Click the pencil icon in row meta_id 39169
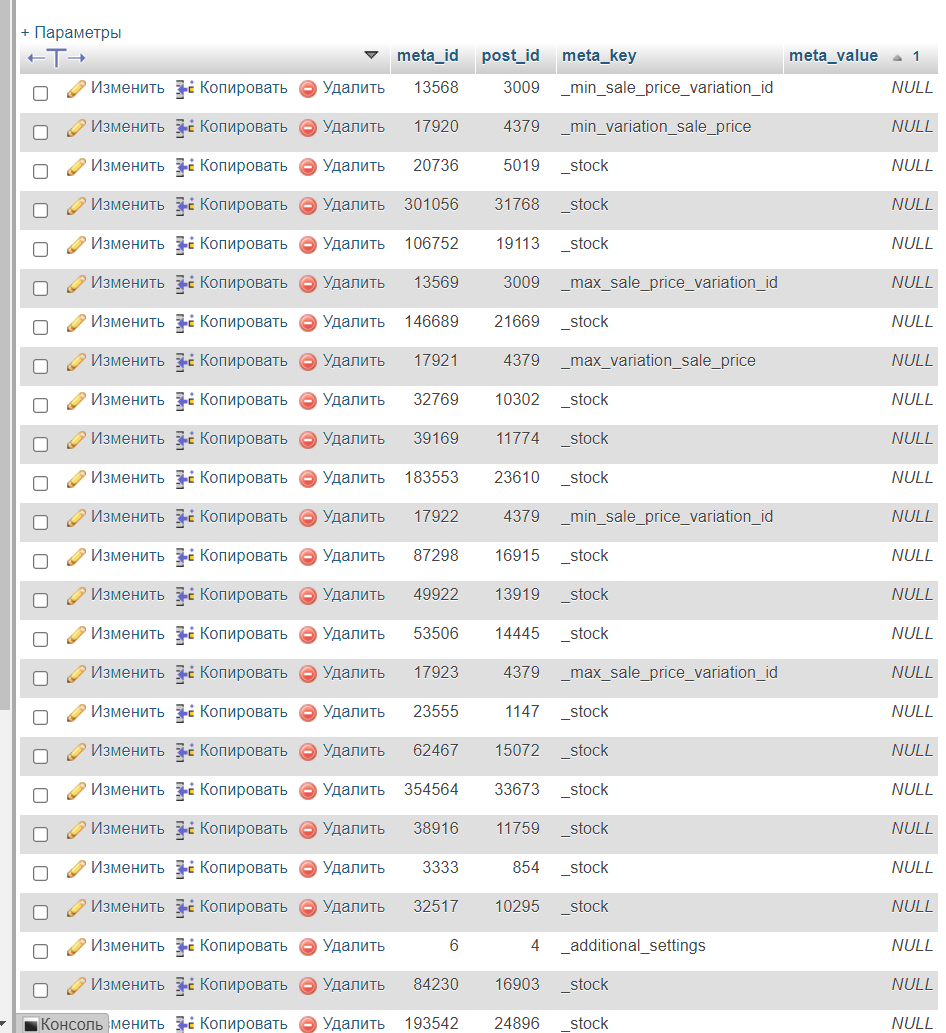This screenshot has height=1033, width=946. (x=76, y=439)
